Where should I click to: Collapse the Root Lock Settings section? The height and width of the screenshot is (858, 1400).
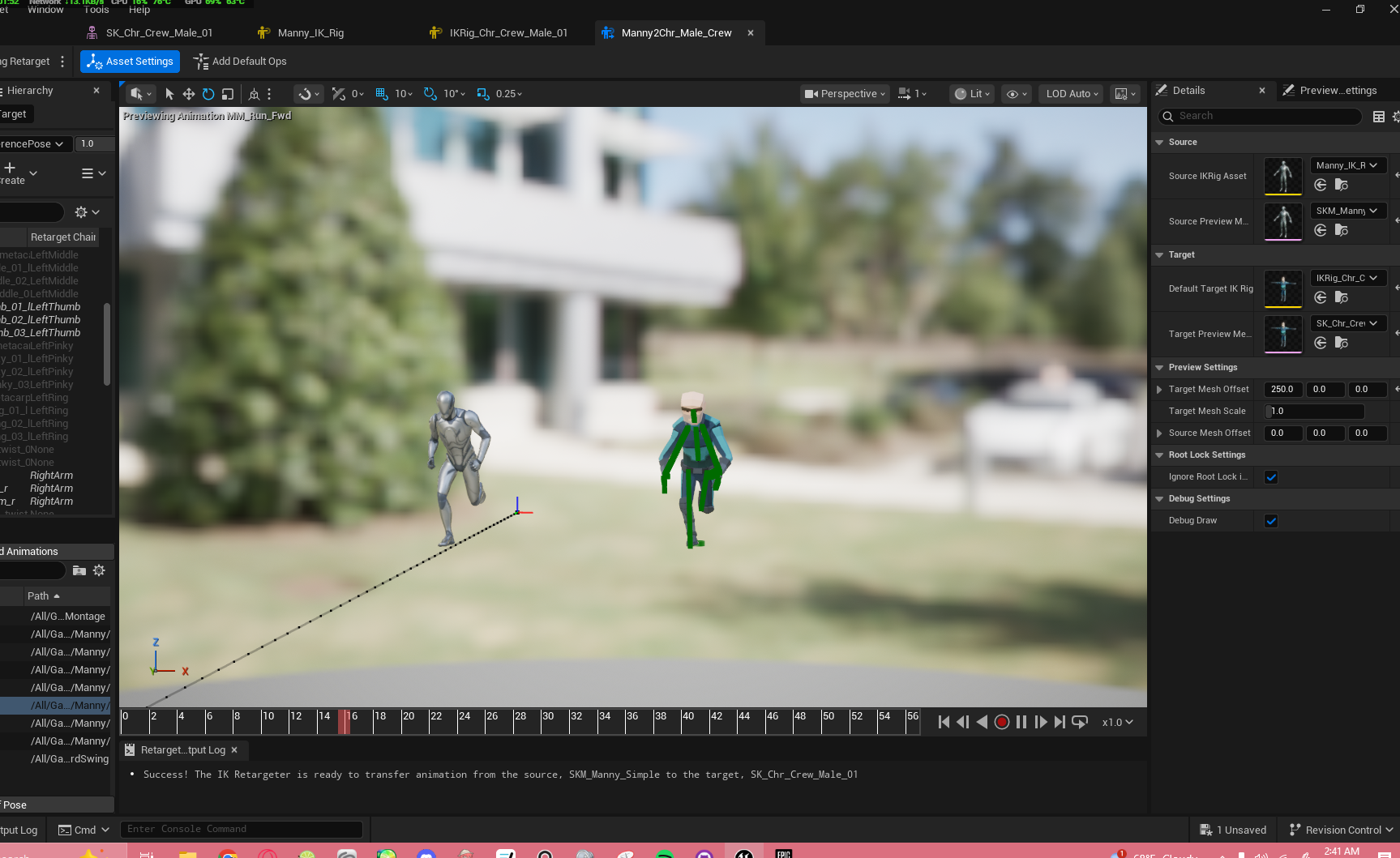coord(1159,455)
